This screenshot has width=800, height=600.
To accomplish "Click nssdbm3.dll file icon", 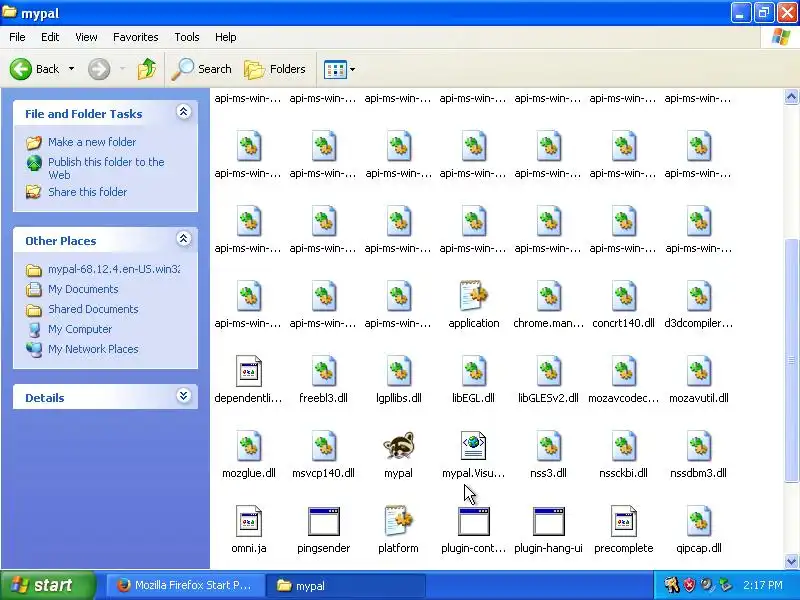I will pos(698,446).
